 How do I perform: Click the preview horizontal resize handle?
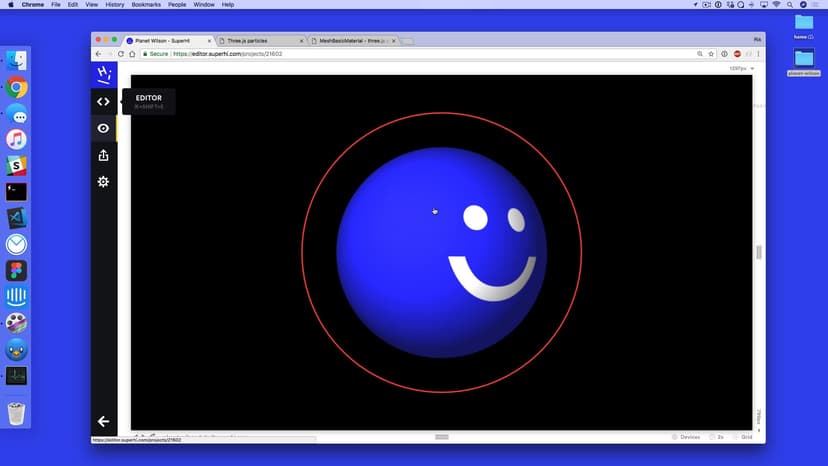441,437
